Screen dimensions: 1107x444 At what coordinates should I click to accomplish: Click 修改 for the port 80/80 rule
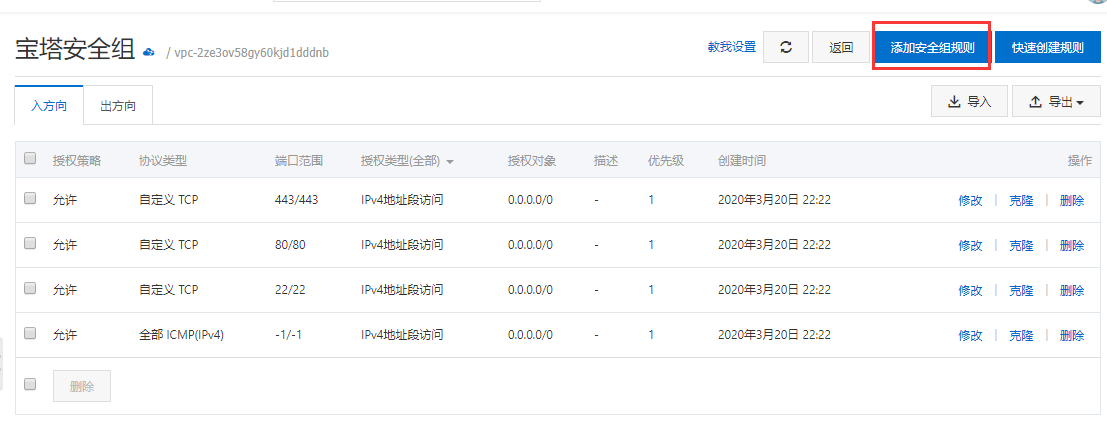(970, 245)
